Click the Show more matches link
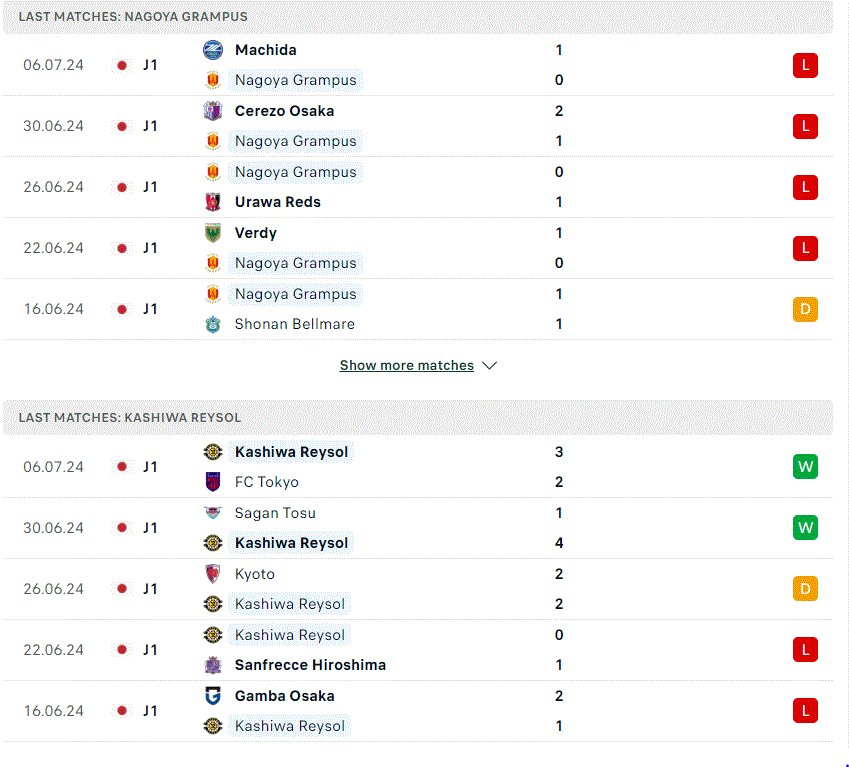 click(406, 366)
